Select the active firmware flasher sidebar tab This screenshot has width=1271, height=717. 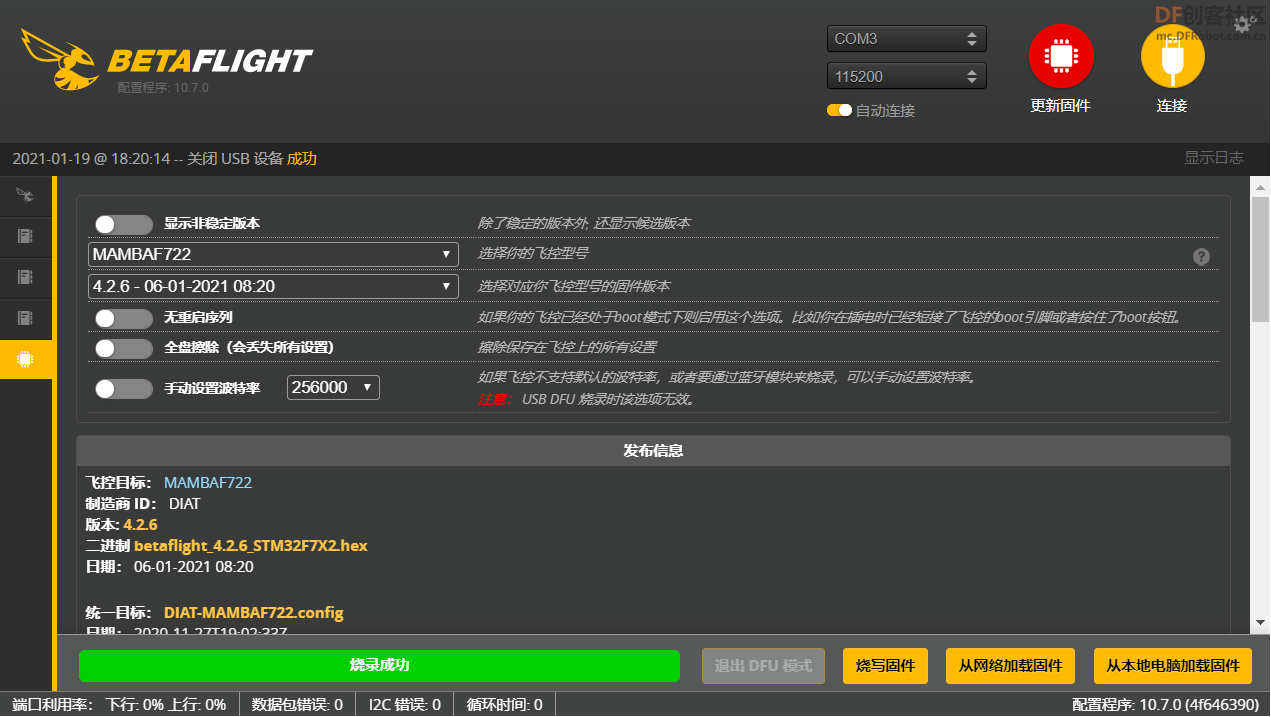click(x=26, y=359)
